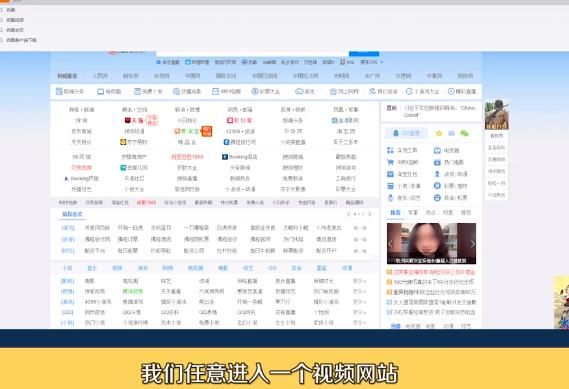Open green-highlighted 腾讯视频 in [视频] row
This screenshot has width=569, height=389.
(x=133, y=291)
